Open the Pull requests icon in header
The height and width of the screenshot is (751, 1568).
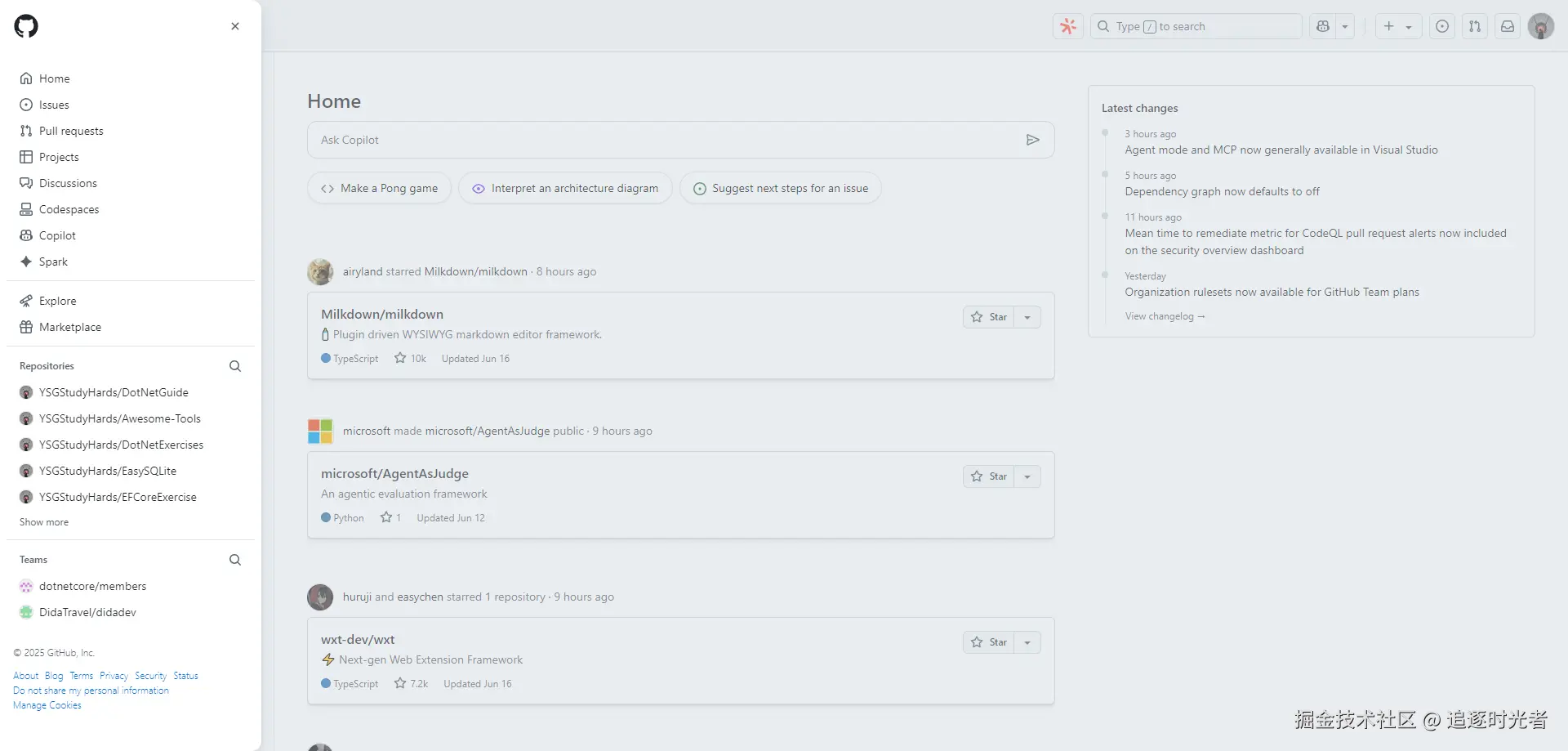[x=1475, y=26]
